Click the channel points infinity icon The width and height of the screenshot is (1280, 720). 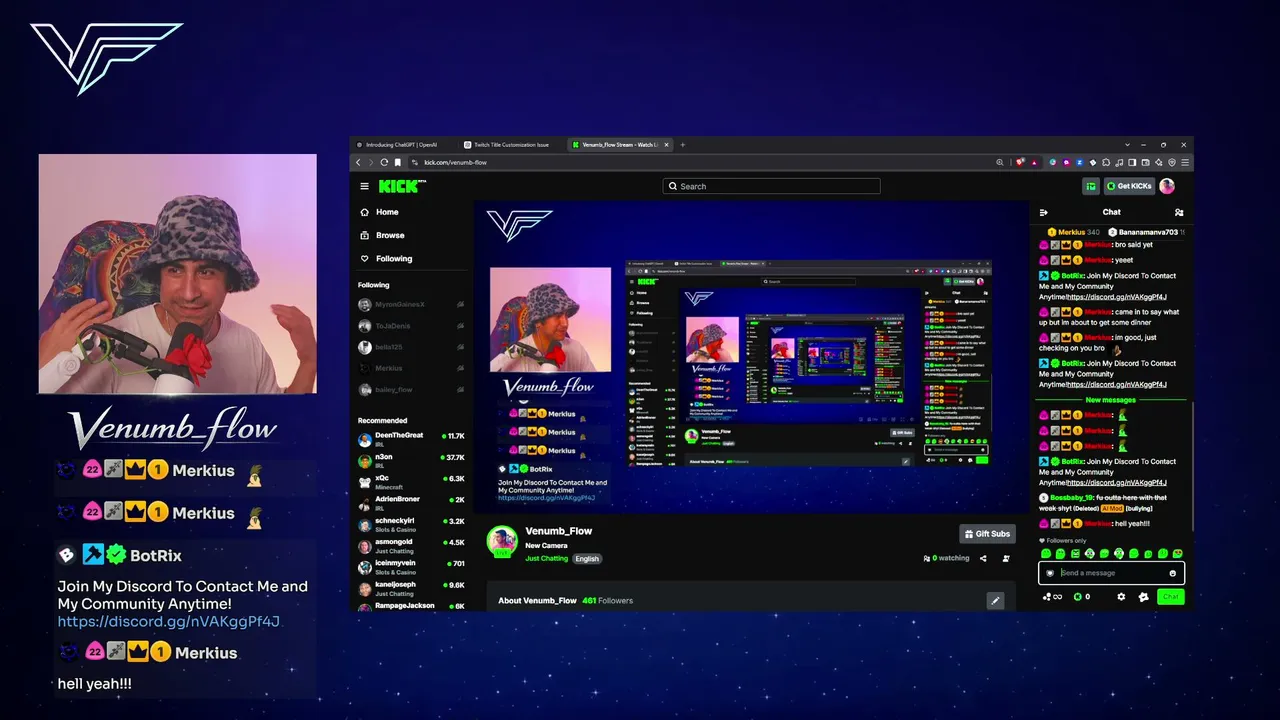pyautogui.click(x=1052, y=597)
